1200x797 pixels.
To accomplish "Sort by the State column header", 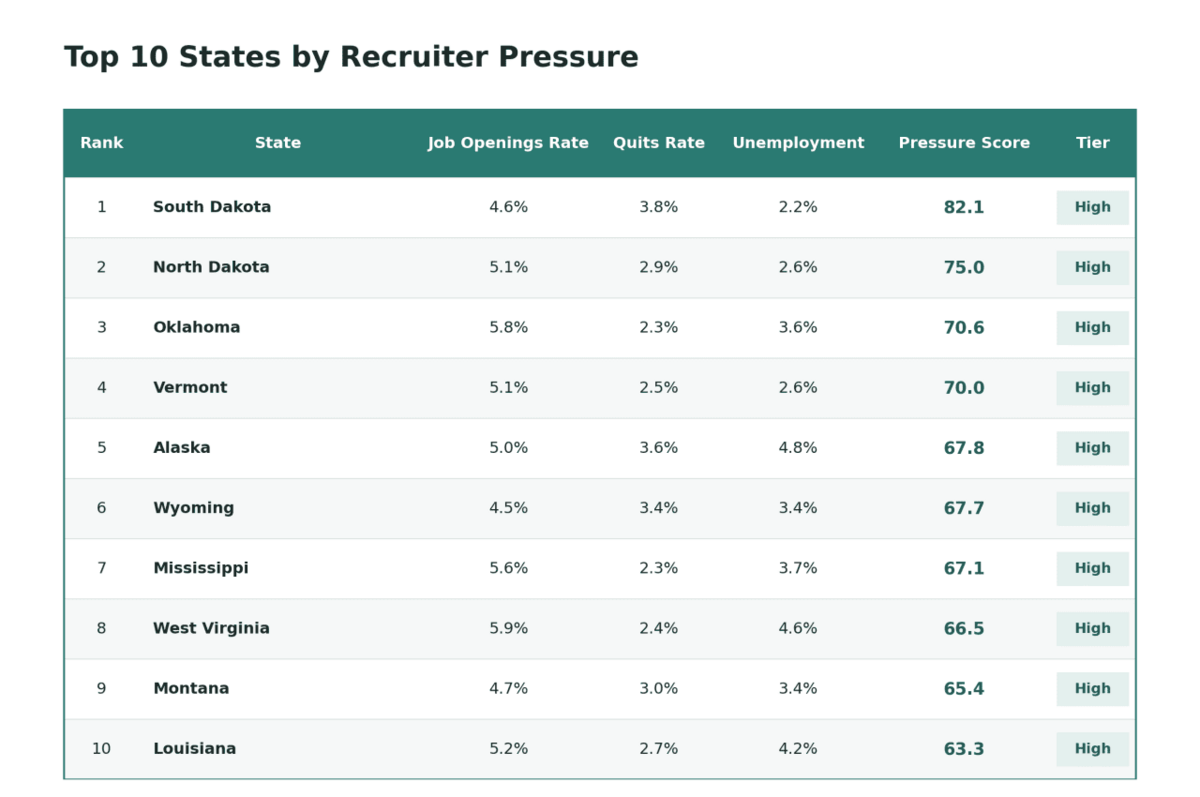I will (x=278, y=143).
